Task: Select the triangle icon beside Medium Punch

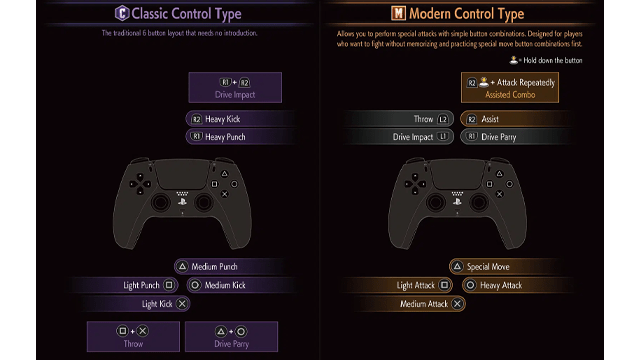Action: click(x=182, y=267)
